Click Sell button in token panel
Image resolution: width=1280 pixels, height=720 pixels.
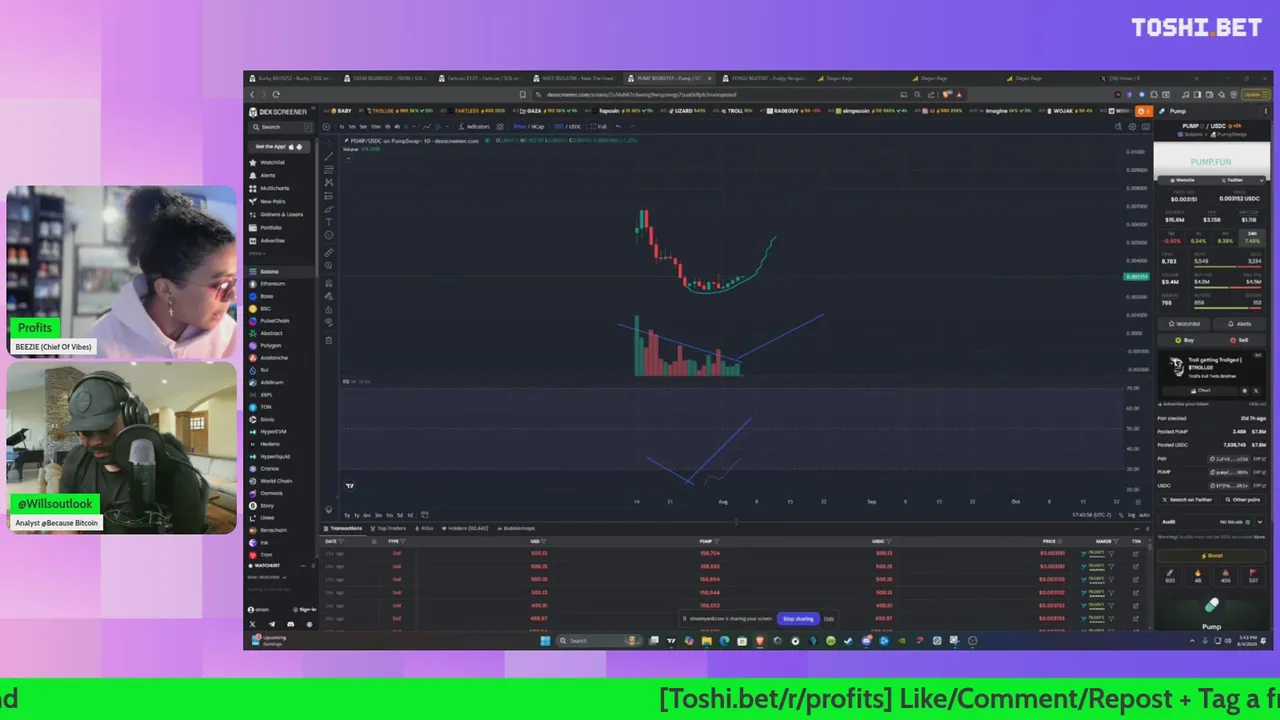click(1239, 340)
